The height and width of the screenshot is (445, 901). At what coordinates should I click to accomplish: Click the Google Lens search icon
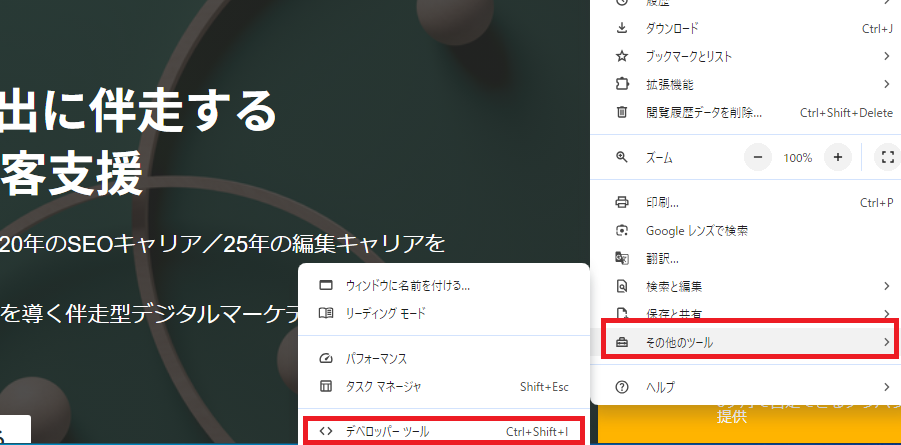622,231
